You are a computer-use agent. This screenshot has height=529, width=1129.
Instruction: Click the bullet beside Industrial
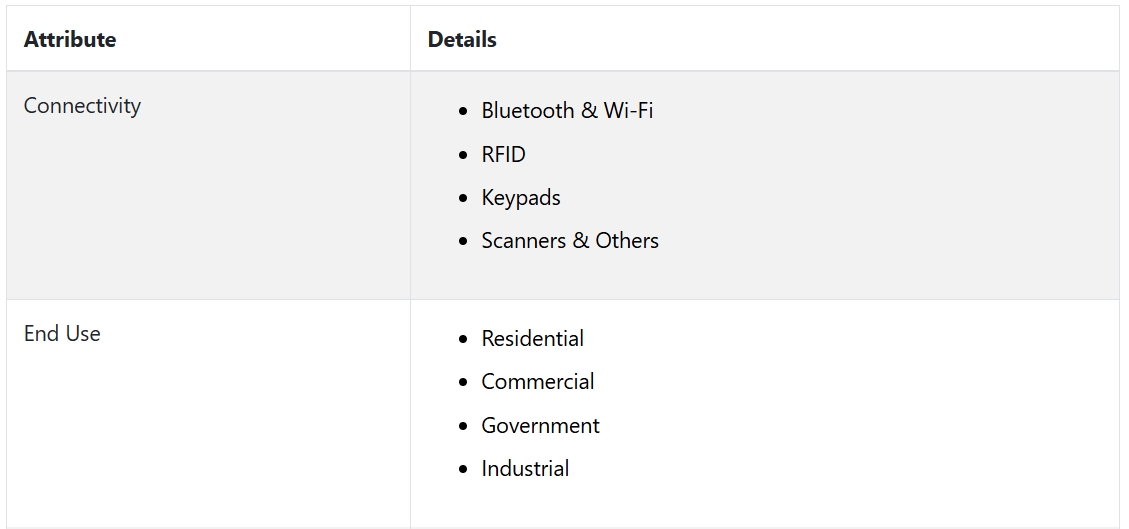click(463, 469)
